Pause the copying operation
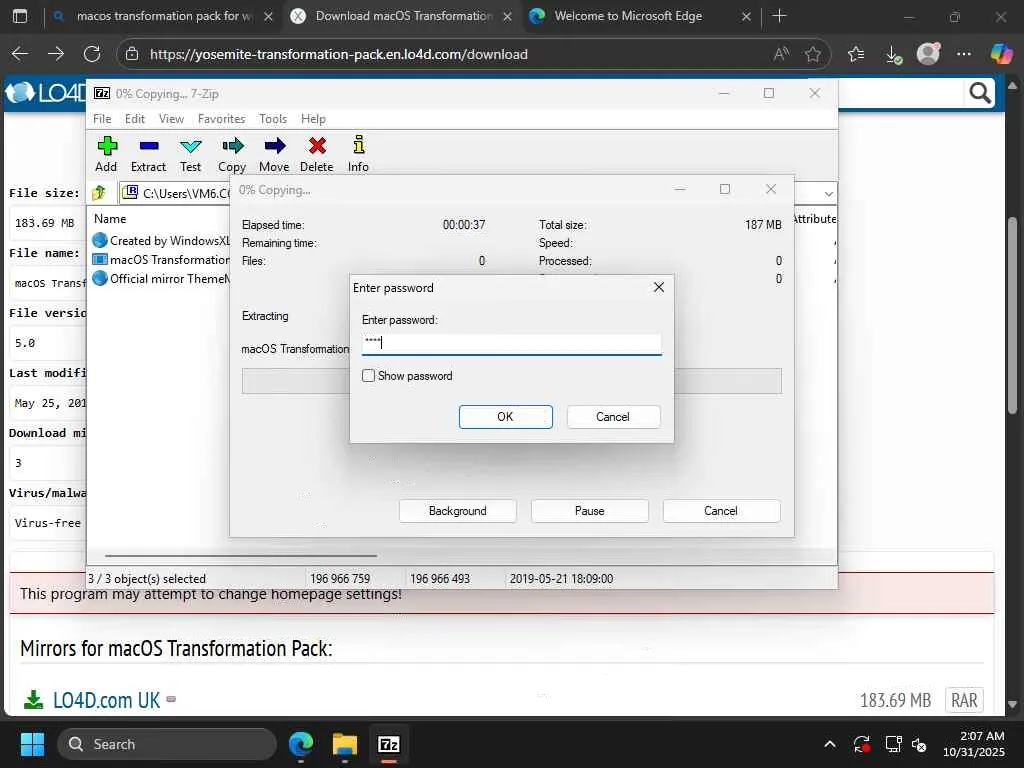Screen dimensions: 1024x768 589,511
